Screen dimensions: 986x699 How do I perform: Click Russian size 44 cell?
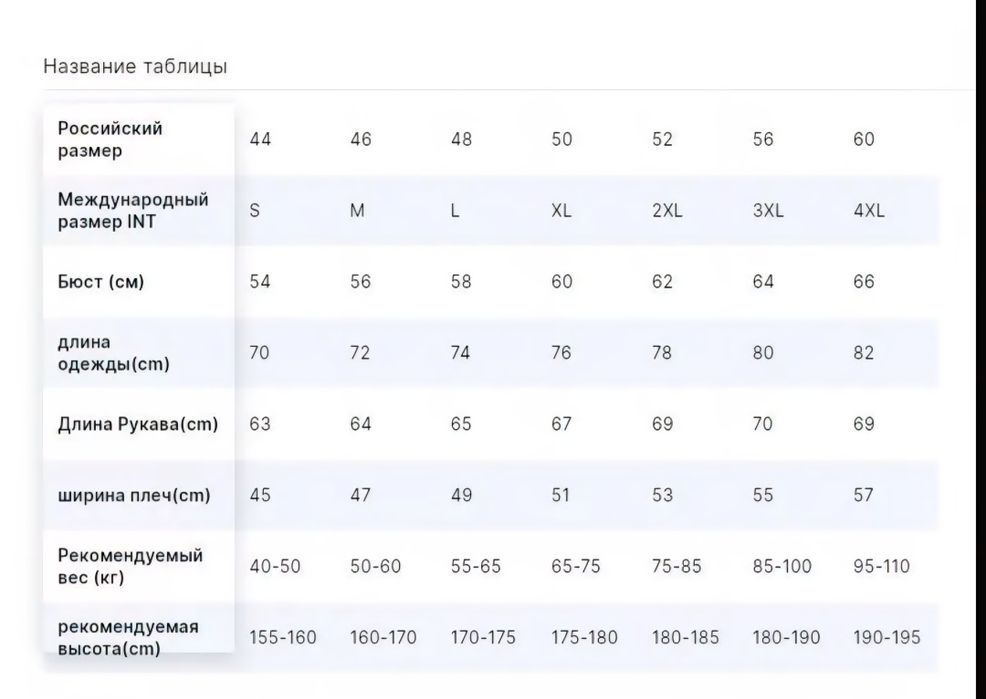click(x=260, y=140)
